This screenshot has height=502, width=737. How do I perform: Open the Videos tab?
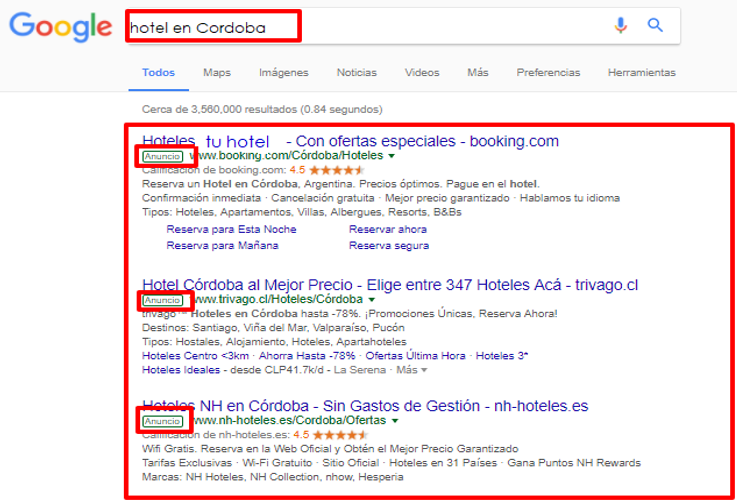(422, 72)
